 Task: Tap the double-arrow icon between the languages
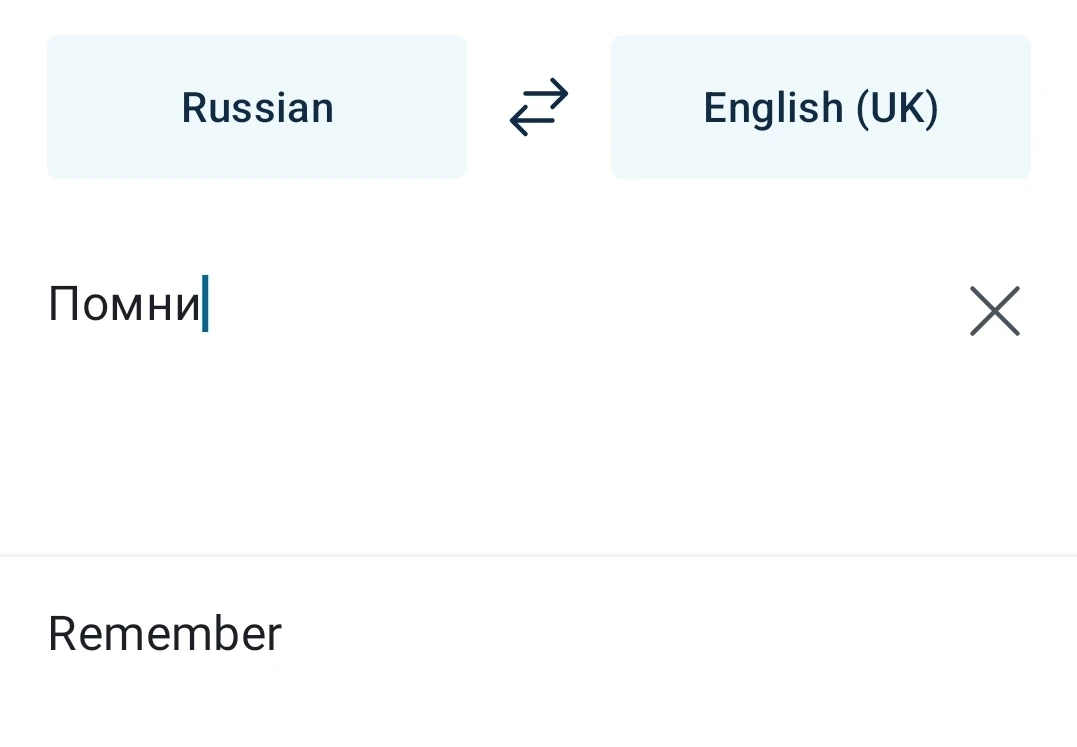point(539,107)
